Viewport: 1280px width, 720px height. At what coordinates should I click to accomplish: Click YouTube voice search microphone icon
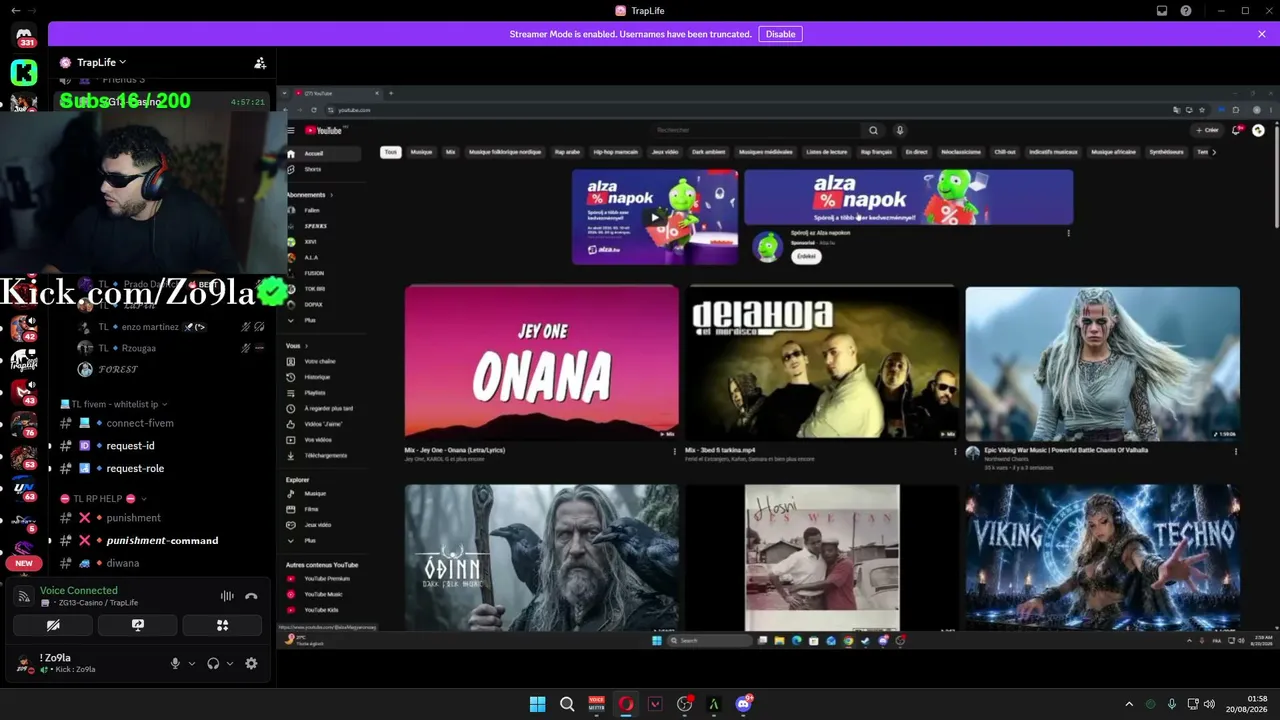899,130
